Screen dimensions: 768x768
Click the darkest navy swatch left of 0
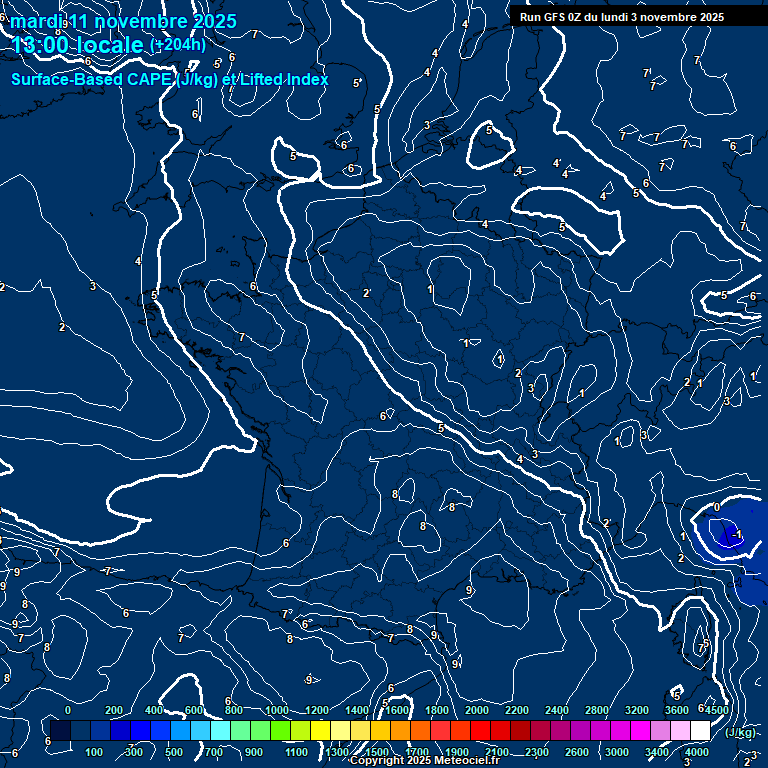60,730
